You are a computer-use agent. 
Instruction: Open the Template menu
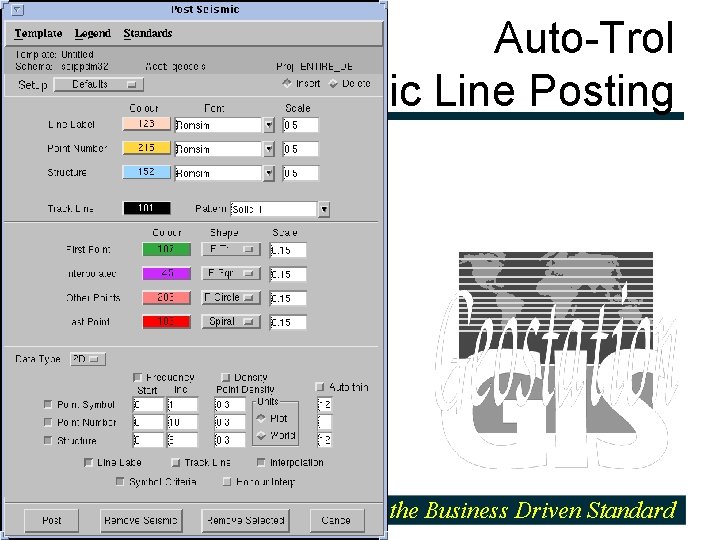pyautogui.click(x=38, y=34)
